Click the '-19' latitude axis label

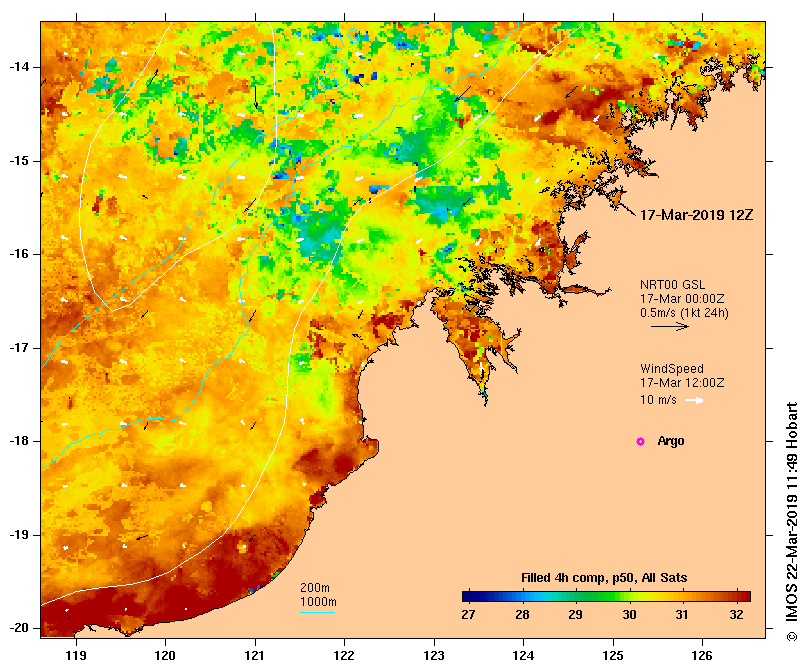[19, 535]
